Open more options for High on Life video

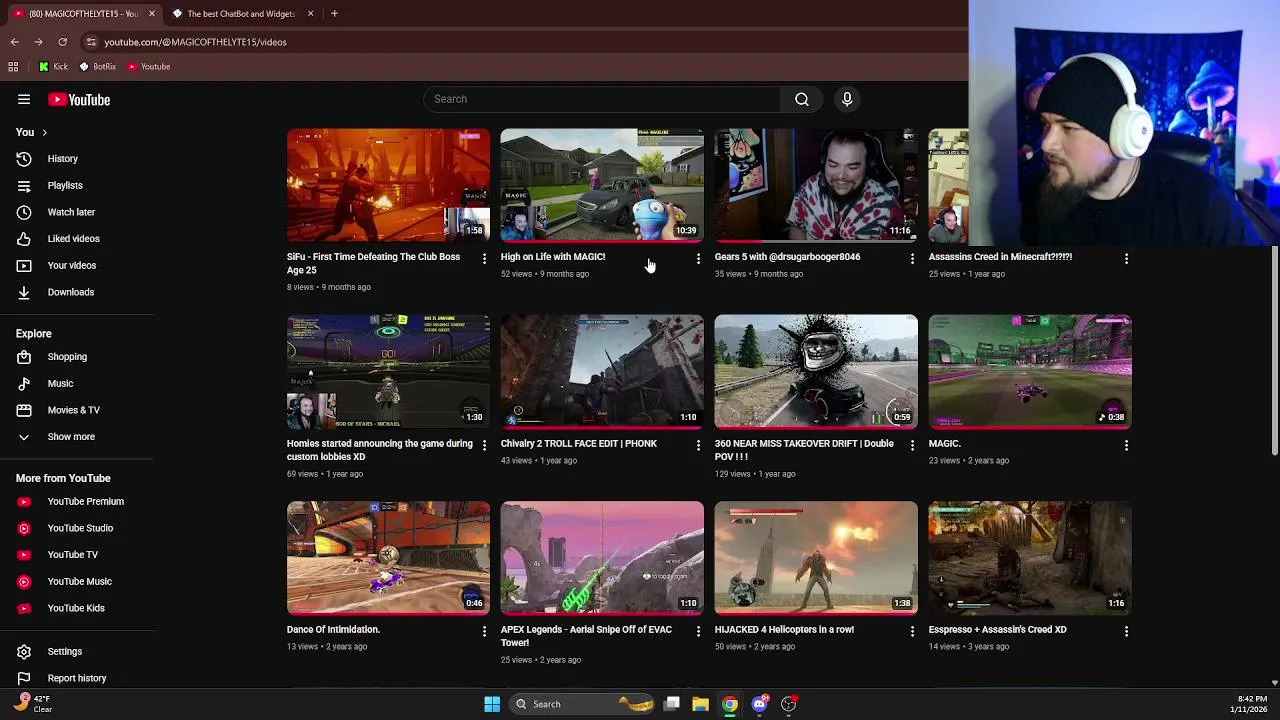[x=698, y=258]
